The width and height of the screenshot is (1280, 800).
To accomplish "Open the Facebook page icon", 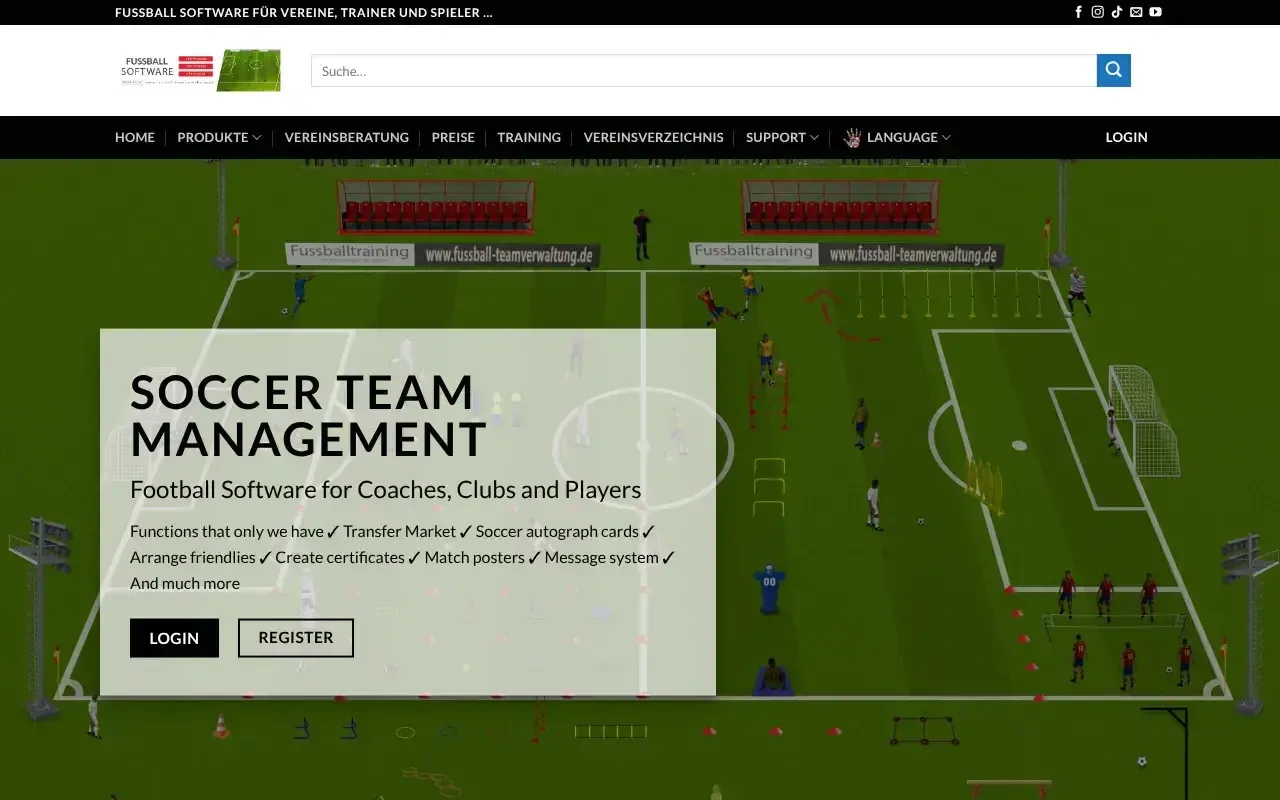I will pos(1078,12).
